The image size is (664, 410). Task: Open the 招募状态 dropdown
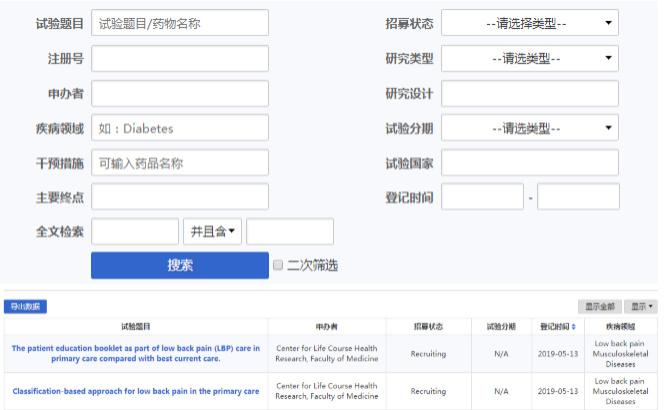530,23
